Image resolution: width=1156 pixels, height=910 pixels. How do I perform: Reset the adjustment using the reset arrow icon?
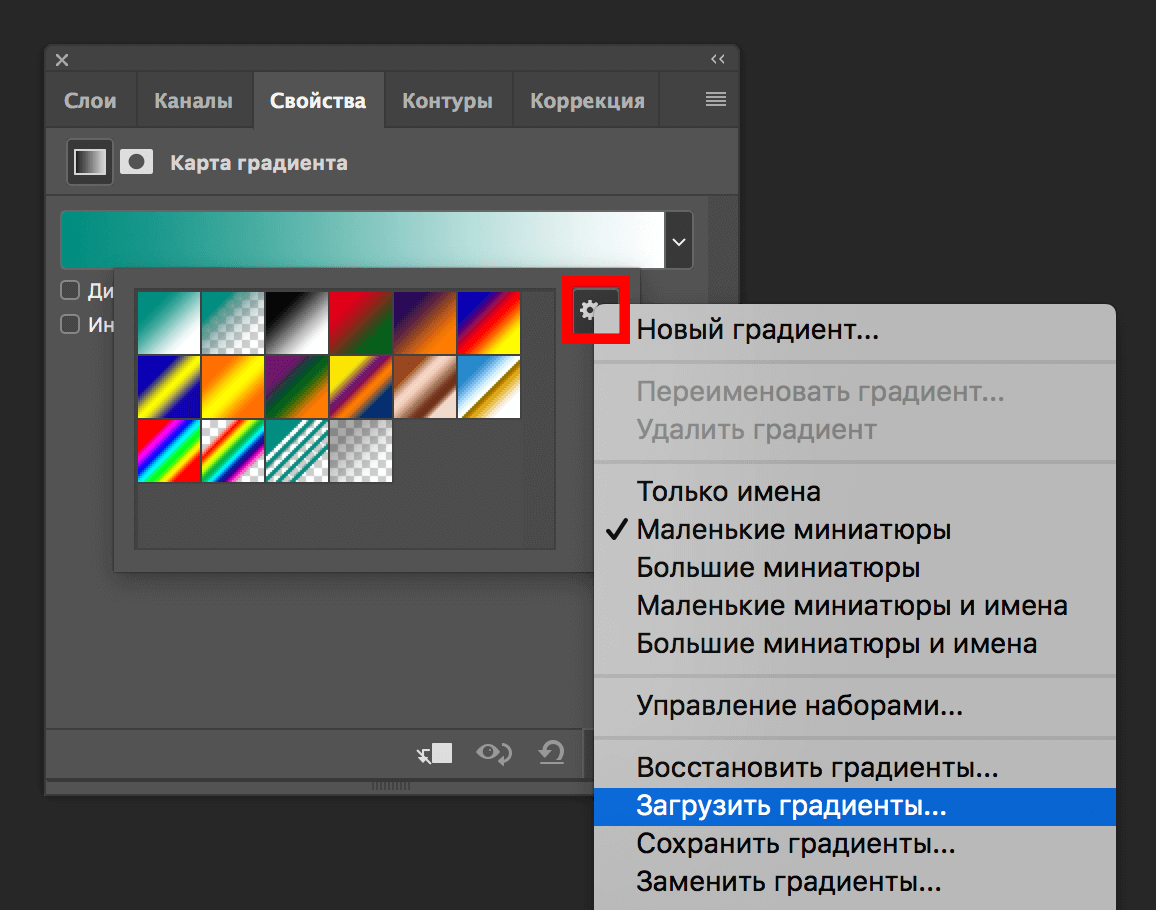[x=551, y=753]
